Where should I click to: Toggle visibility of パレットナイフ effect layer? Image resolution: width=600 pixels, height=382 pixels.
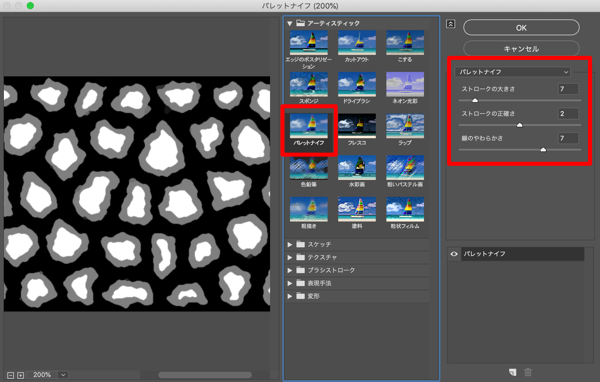click(454, 254)
